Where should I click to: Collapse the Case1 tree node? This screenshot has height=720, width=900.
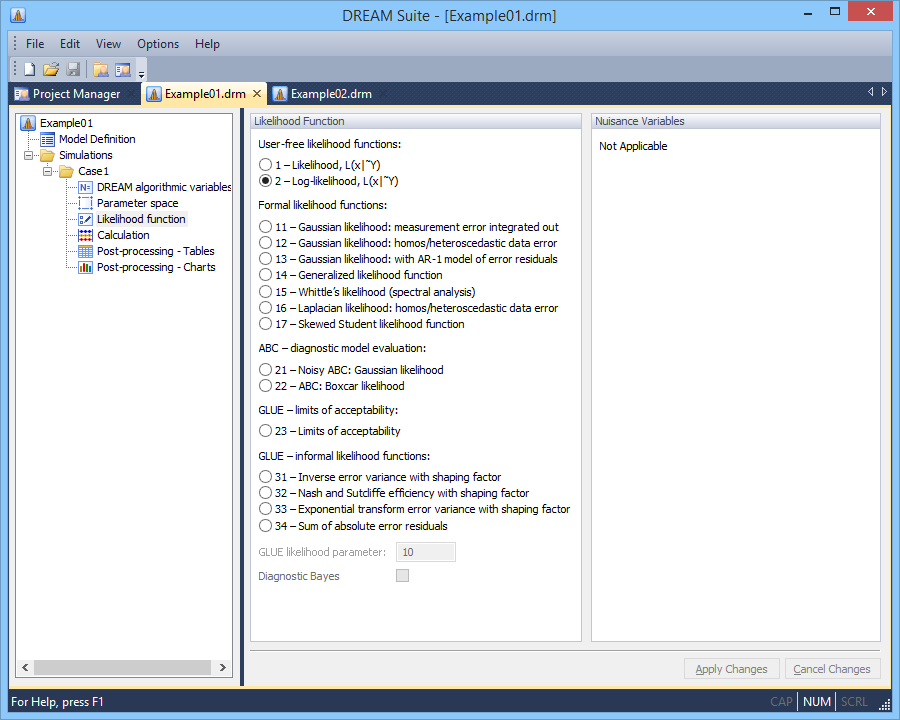(48, 172)
